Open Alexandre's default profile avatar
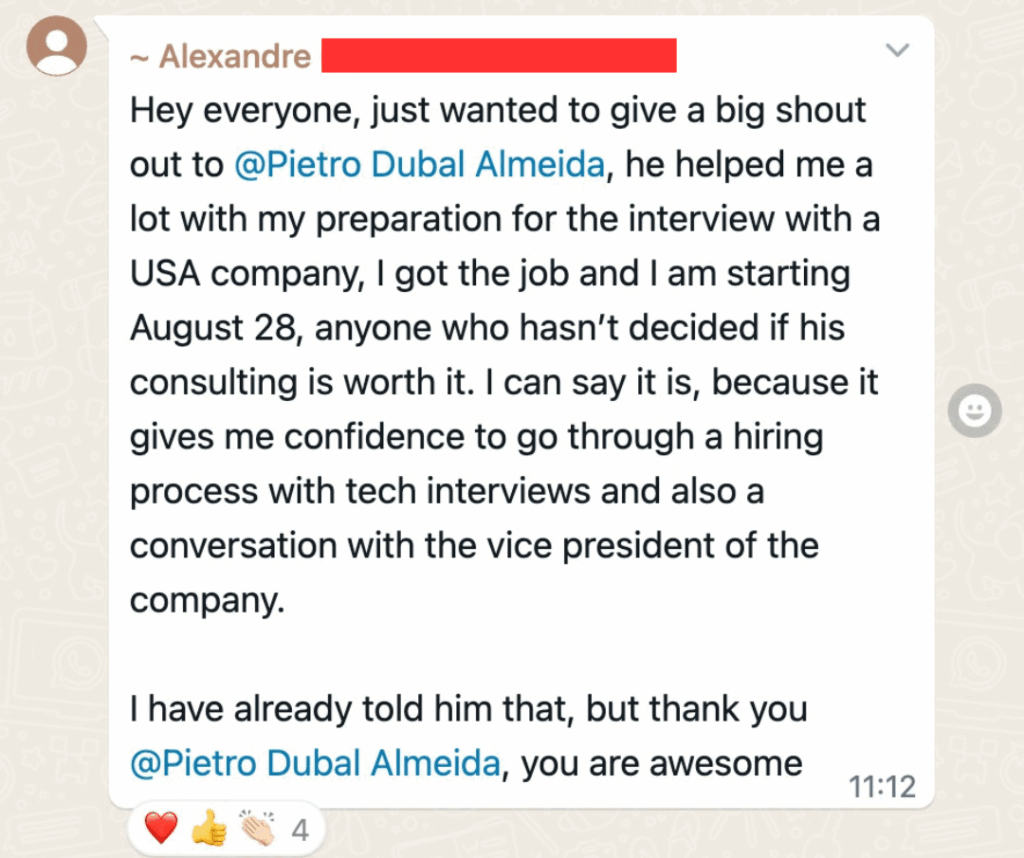Image resolution: width=1024 pixels, height=858 pixels. coord(57,46)
